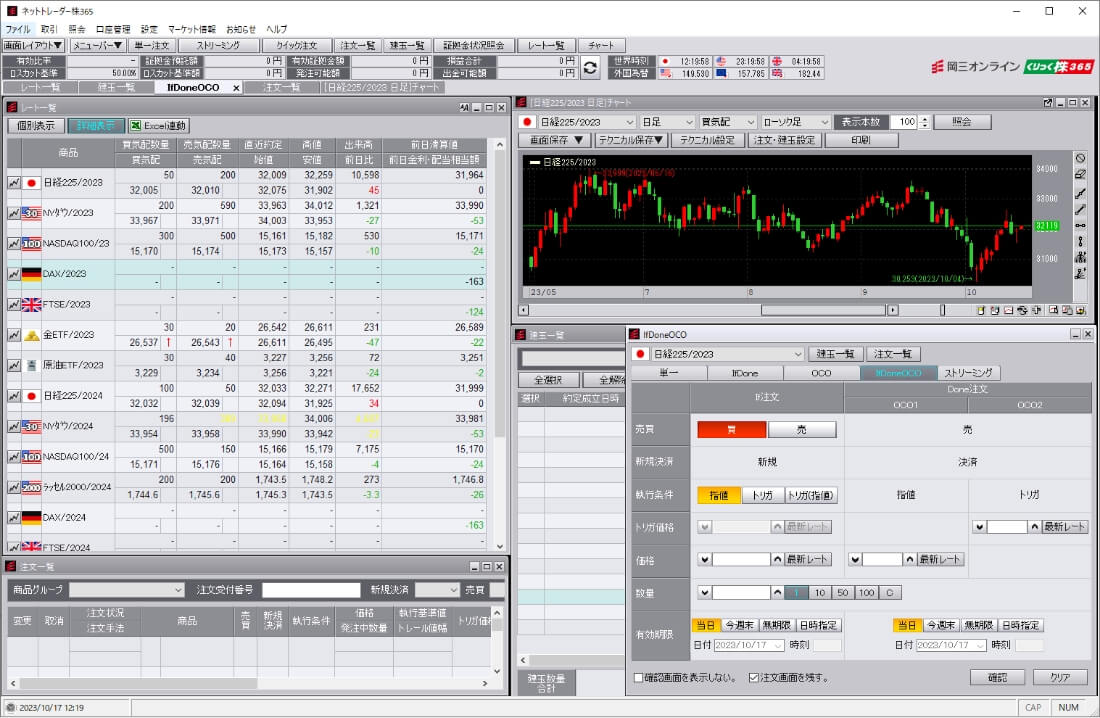
Task: Open chart icon for DAX/2023 row
Action: click(x=14, y=274)
